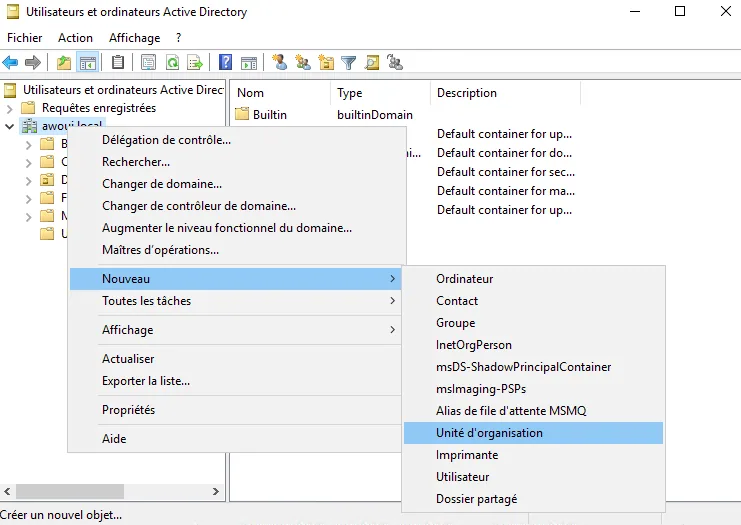Open the ? help menu
The image size is (741, 525).
coord(178,38)
